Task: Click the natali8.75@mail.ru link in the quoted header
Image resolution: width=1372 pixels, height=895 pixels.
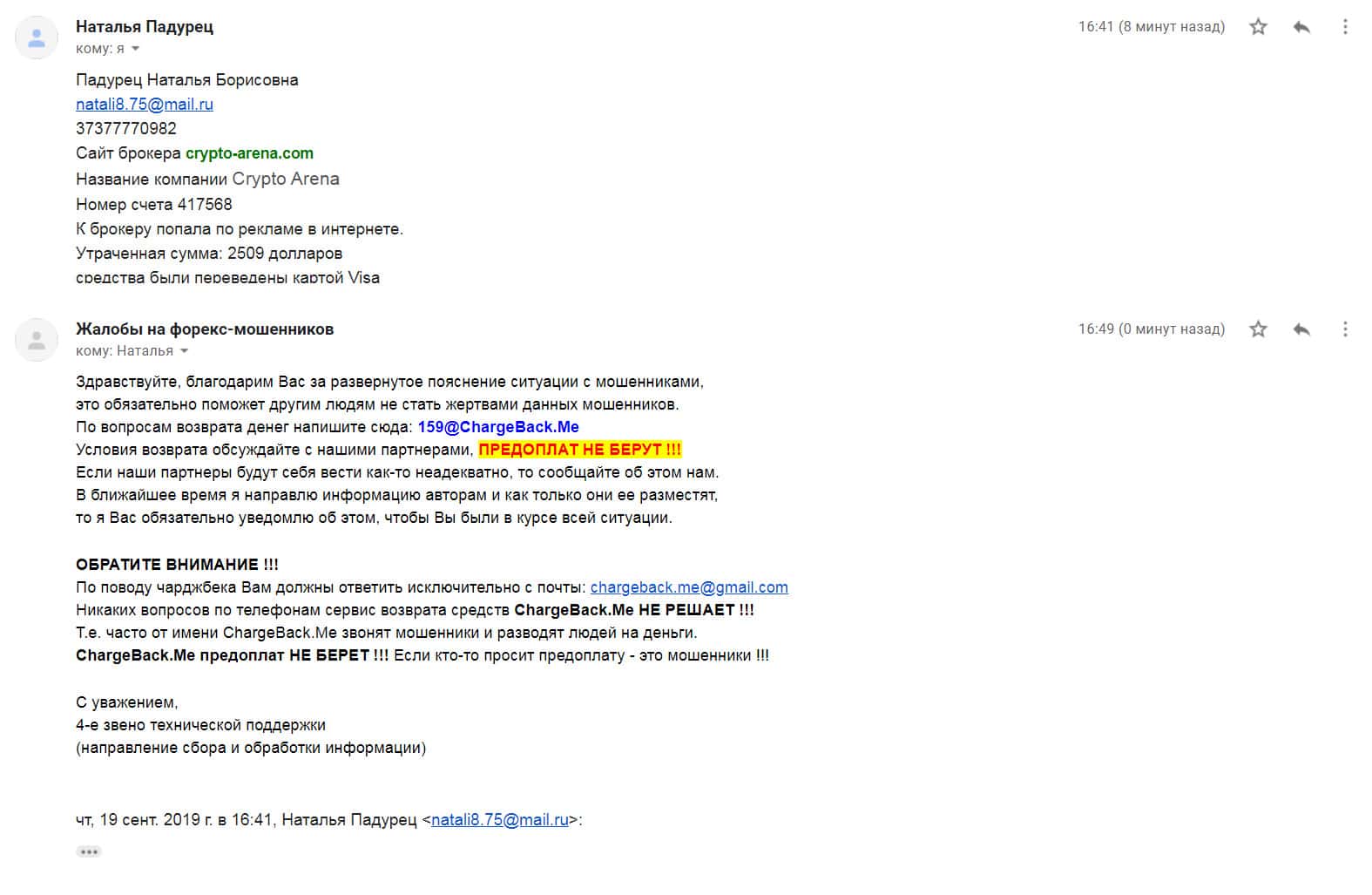Action: tap(499, 820)
